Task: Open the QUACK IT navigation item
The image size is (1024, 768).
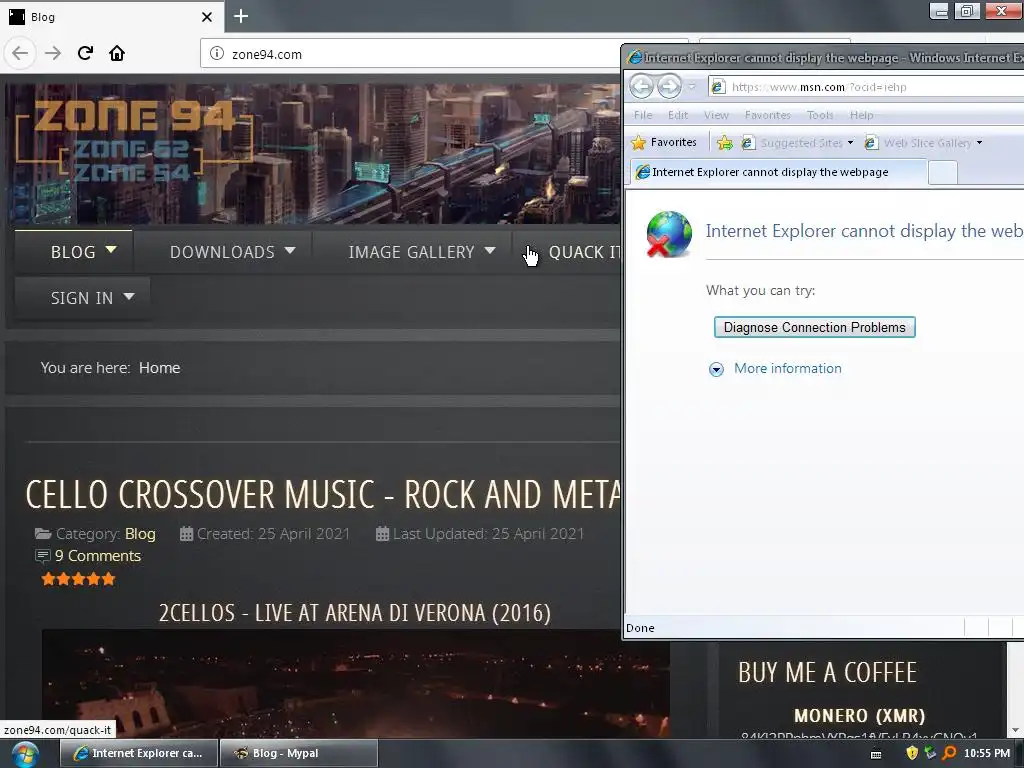Action: pyautogui.click(x=584, y=252)
